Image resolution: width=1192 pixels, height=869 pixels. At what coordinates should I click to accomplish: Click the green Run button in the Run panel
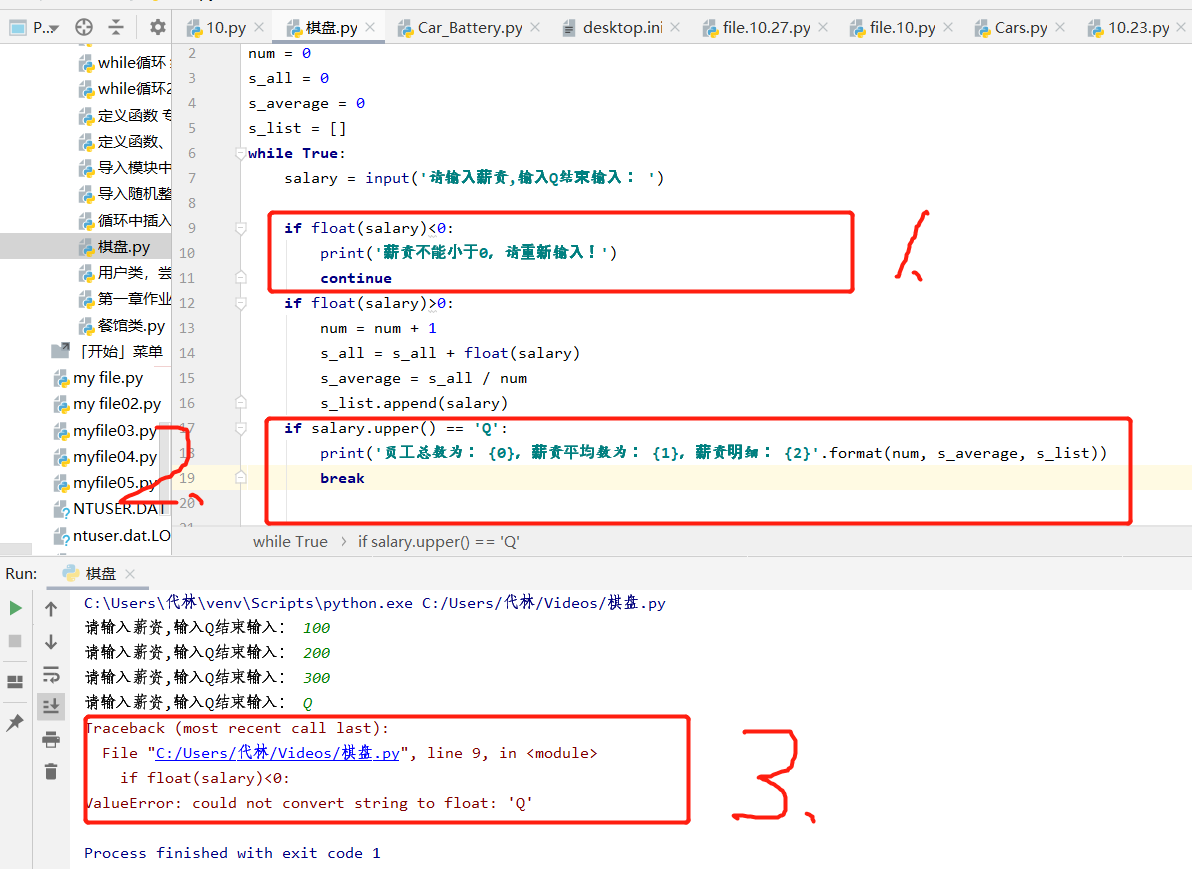[15, 608]
